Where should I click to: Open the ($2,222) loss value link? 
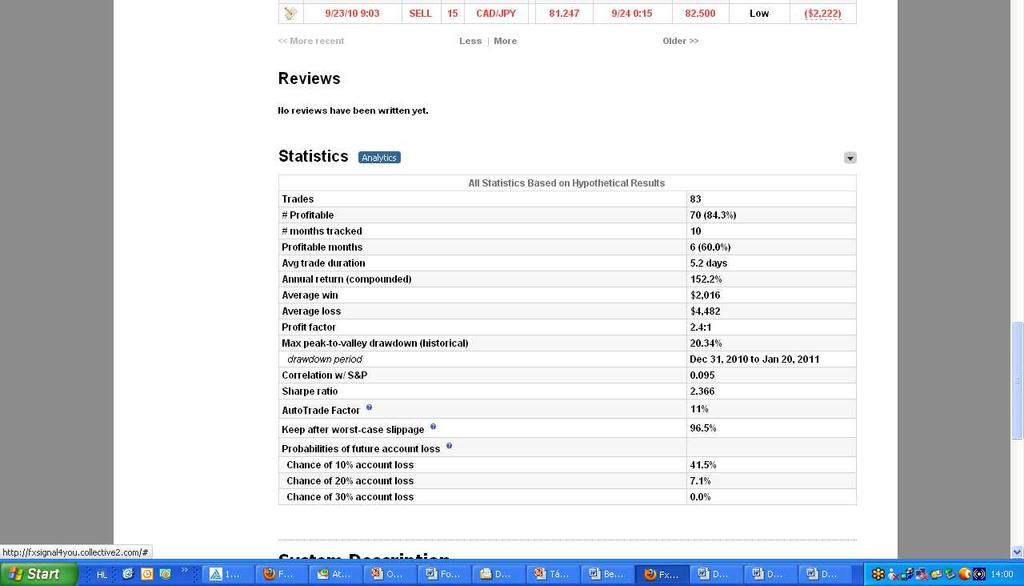[x=822, y=13]
